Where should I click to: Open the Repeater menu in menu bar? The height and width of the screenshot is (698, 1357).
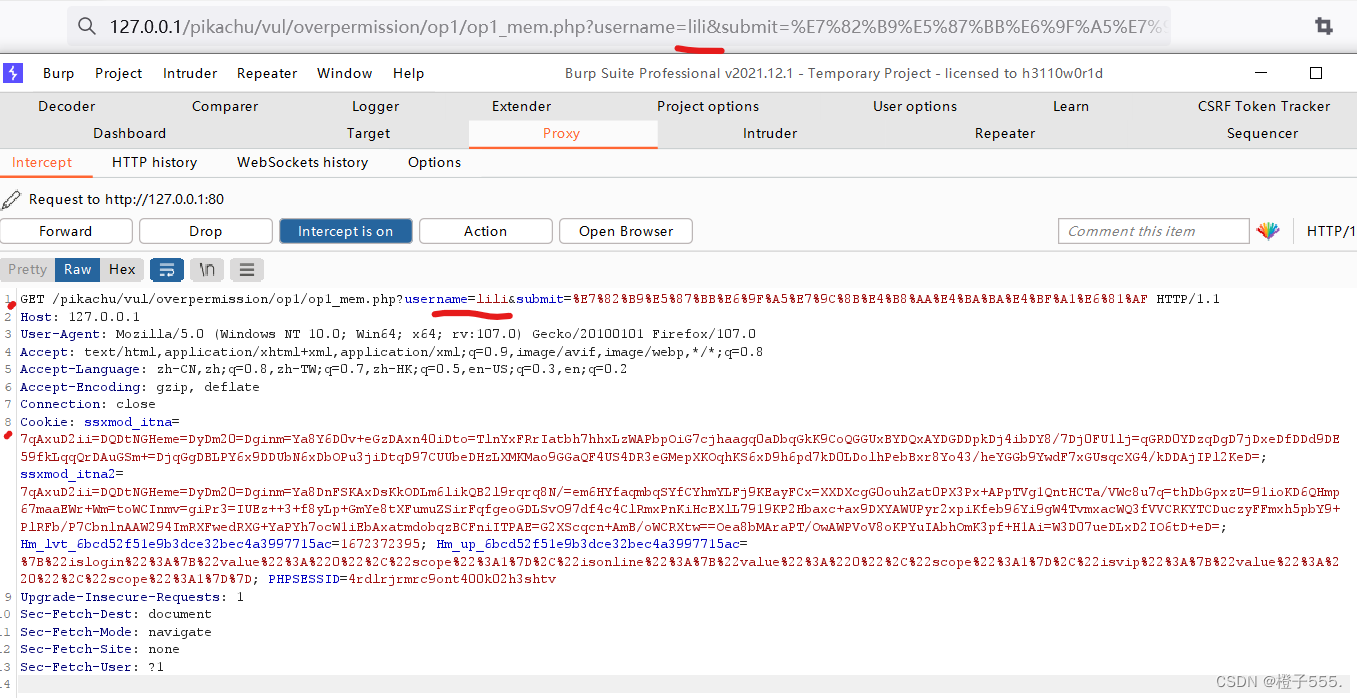click(267, 73)
